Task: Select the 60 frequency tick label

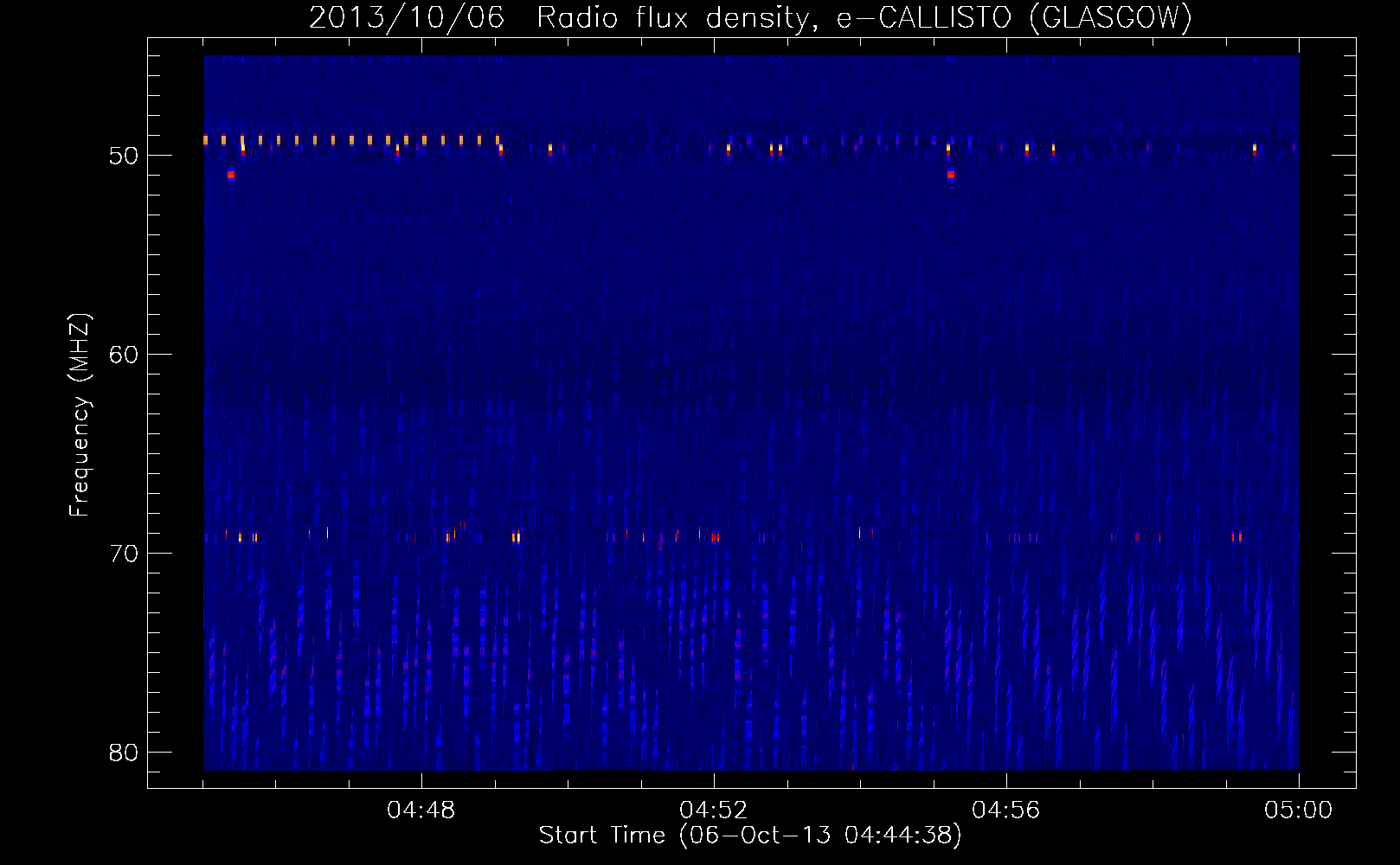Action: [124, 355]
